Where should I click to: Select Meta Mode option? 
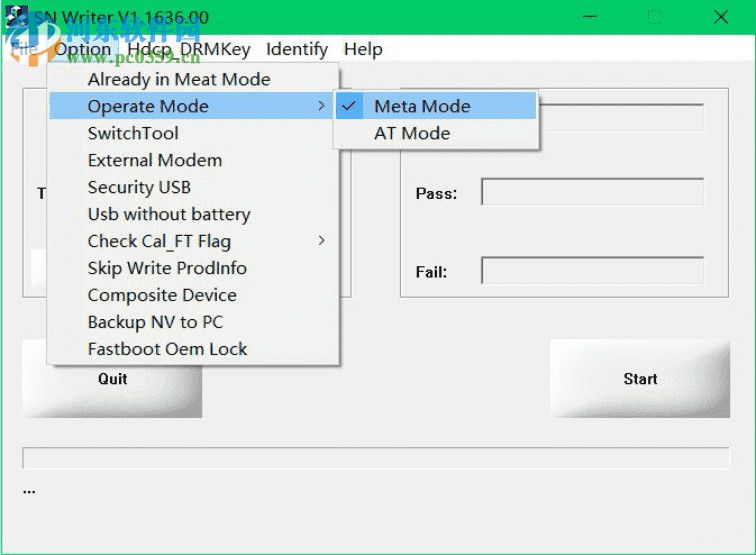point(436,106)
